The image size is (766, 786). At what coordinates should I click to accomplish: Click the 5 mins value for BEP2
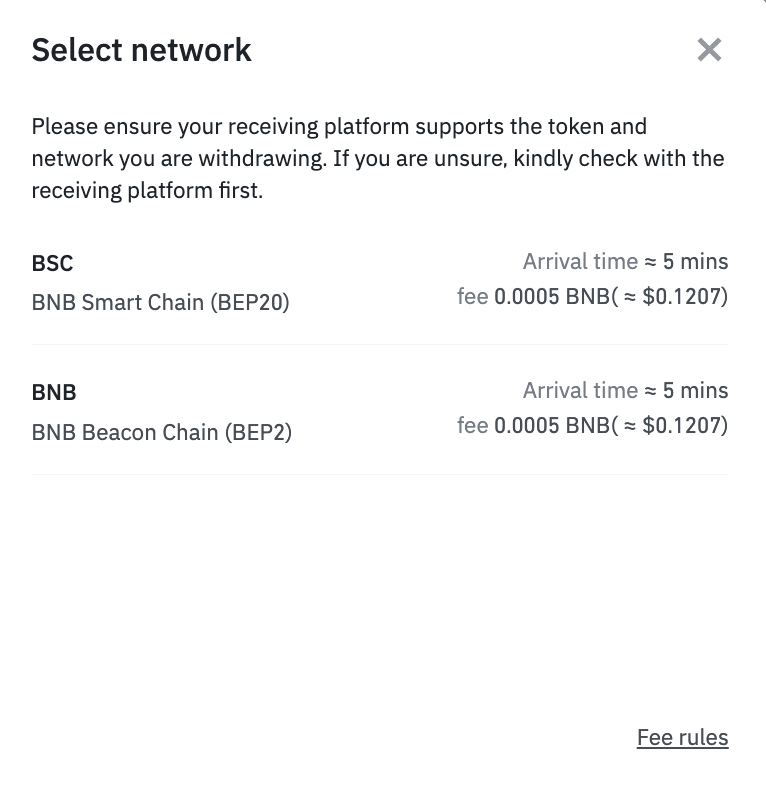(695, 390)
